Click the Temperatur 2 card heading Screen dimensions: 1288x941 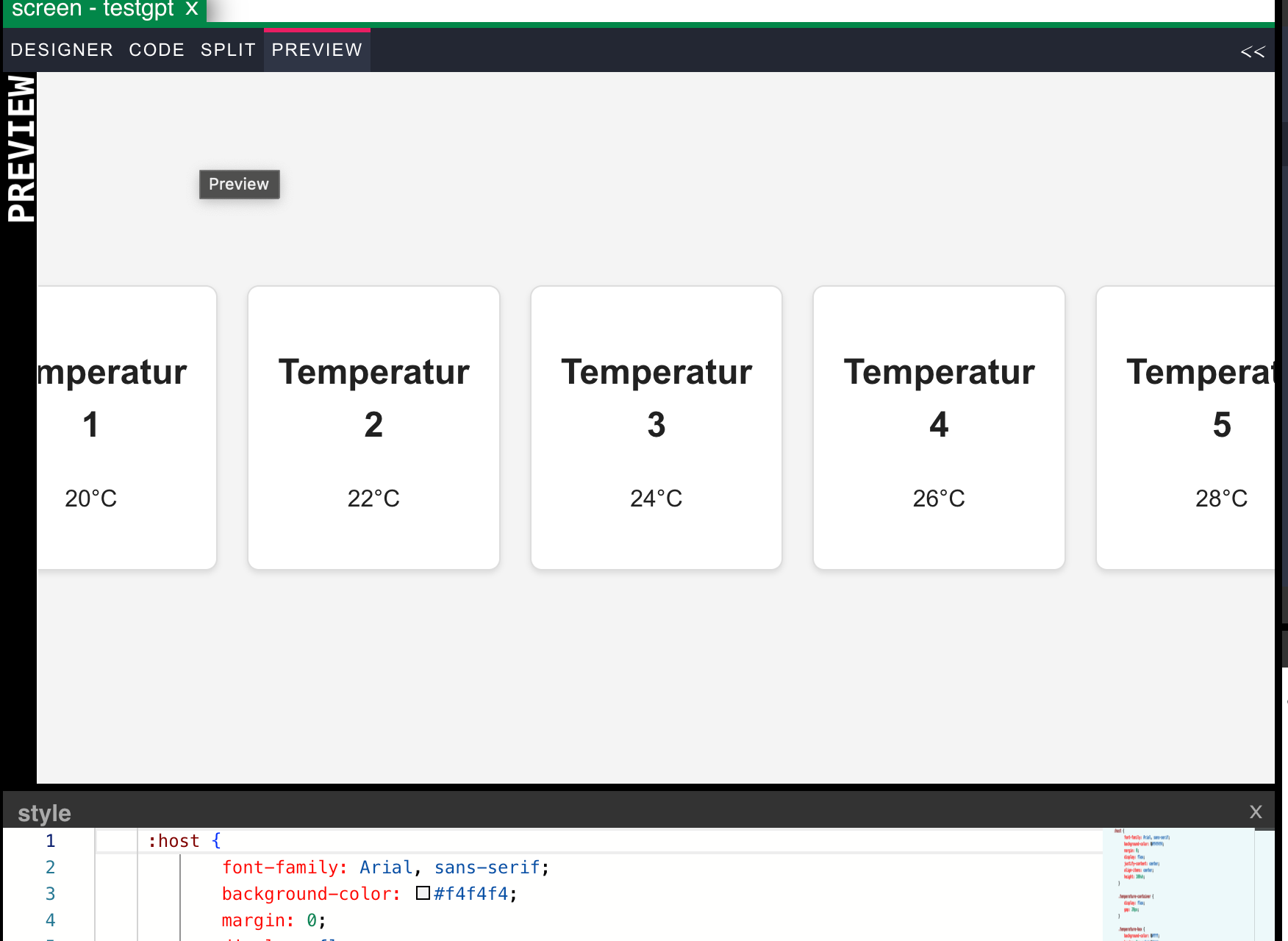[373, 397]
